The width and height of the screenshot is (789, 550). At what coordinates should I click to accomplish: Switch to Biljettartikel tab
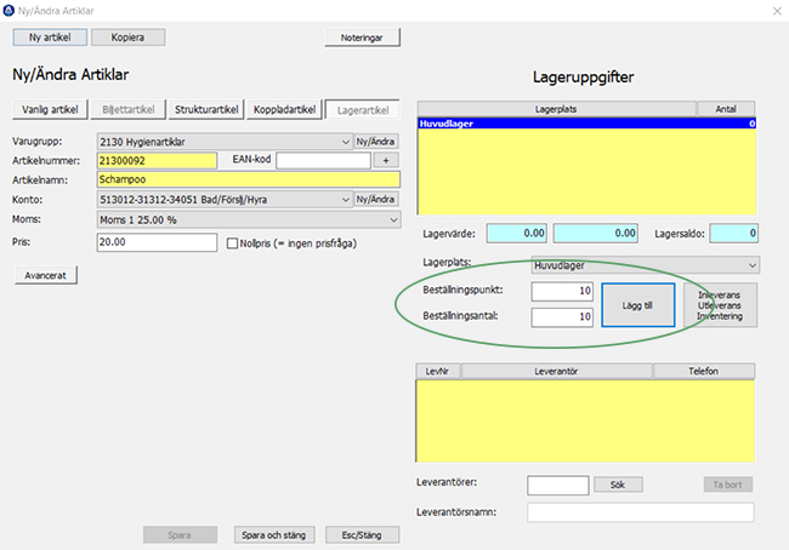pyautogui.click(x=128, y=110)
